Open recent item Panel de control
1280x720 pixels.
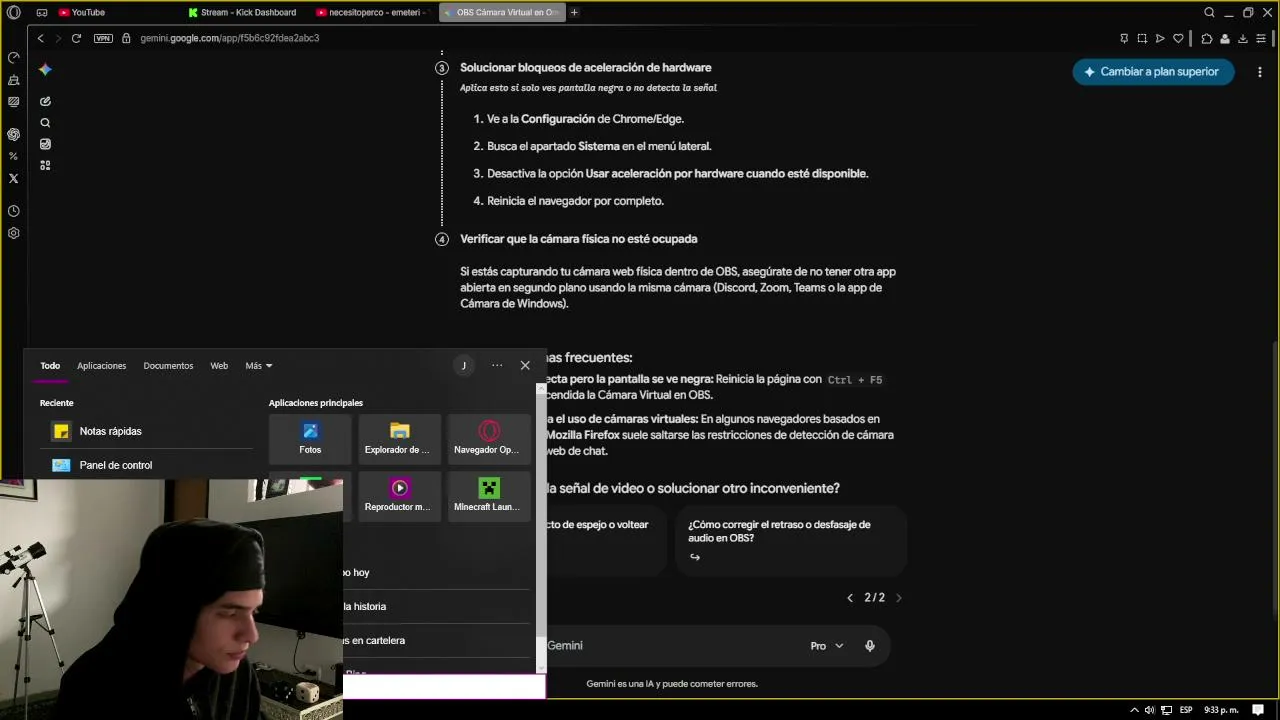click(x=145, y=465)
